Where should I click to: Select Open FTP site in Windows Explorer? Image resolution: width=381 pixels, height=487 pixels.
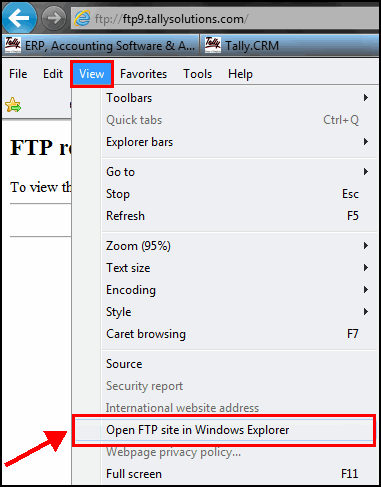click(x=224, y=430)
